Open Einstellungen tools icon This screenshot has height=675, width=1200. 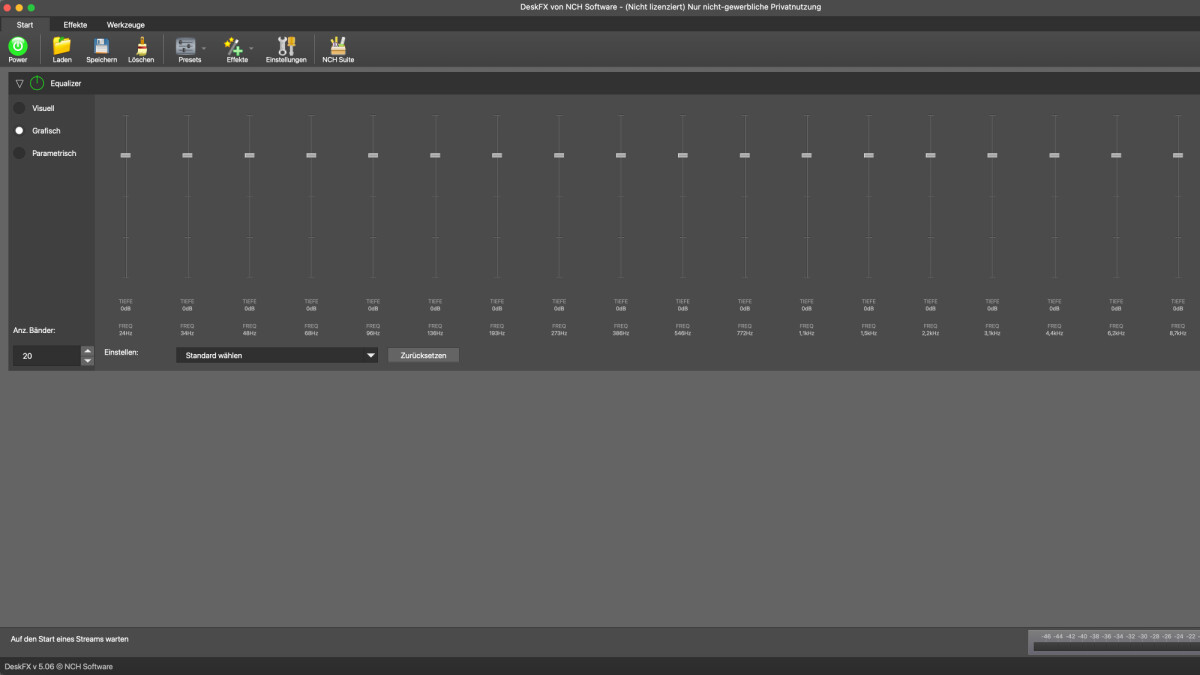tap(286, 46)
